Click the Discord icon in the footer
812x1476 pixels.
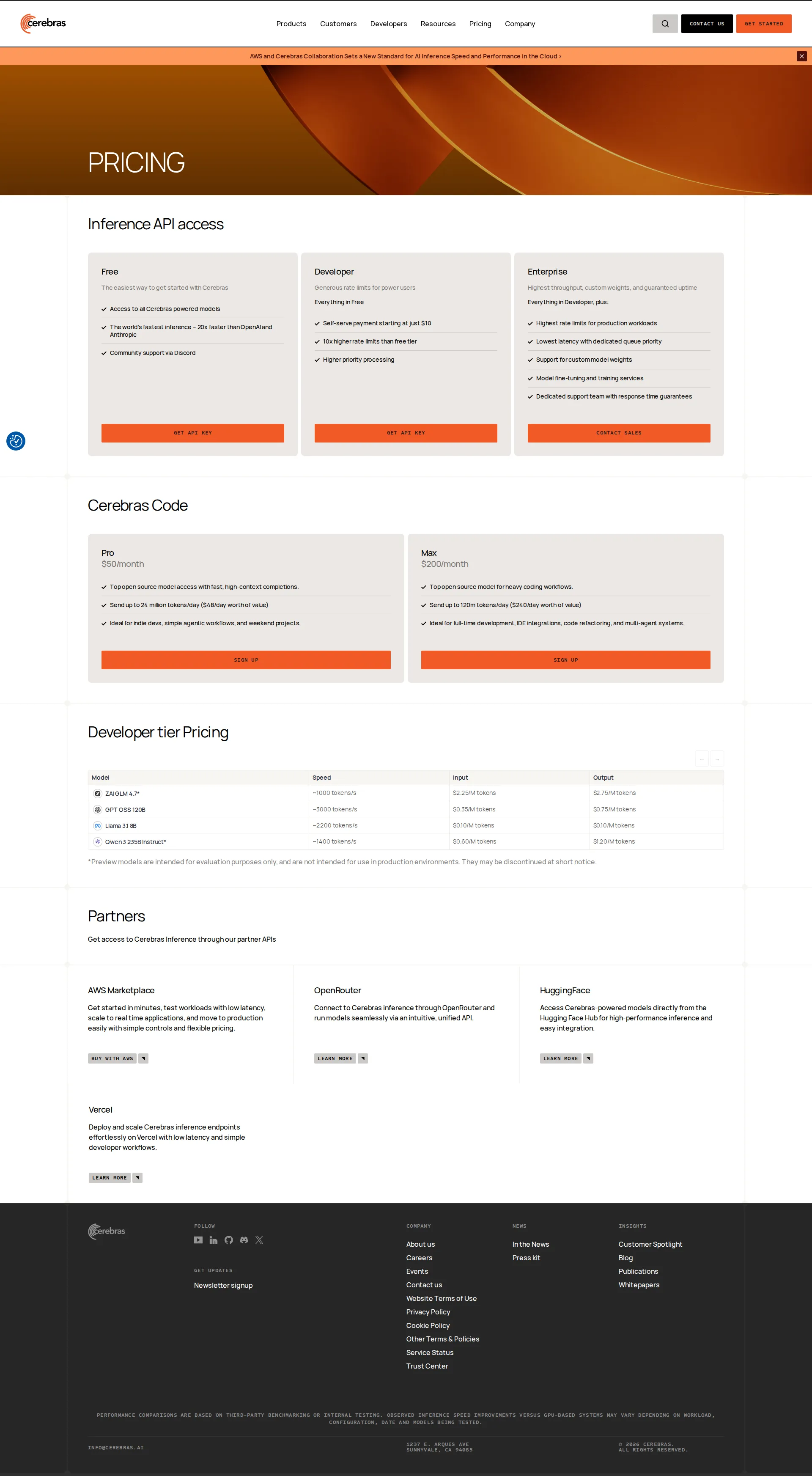pyautogui.click(x=244, y=1240)
